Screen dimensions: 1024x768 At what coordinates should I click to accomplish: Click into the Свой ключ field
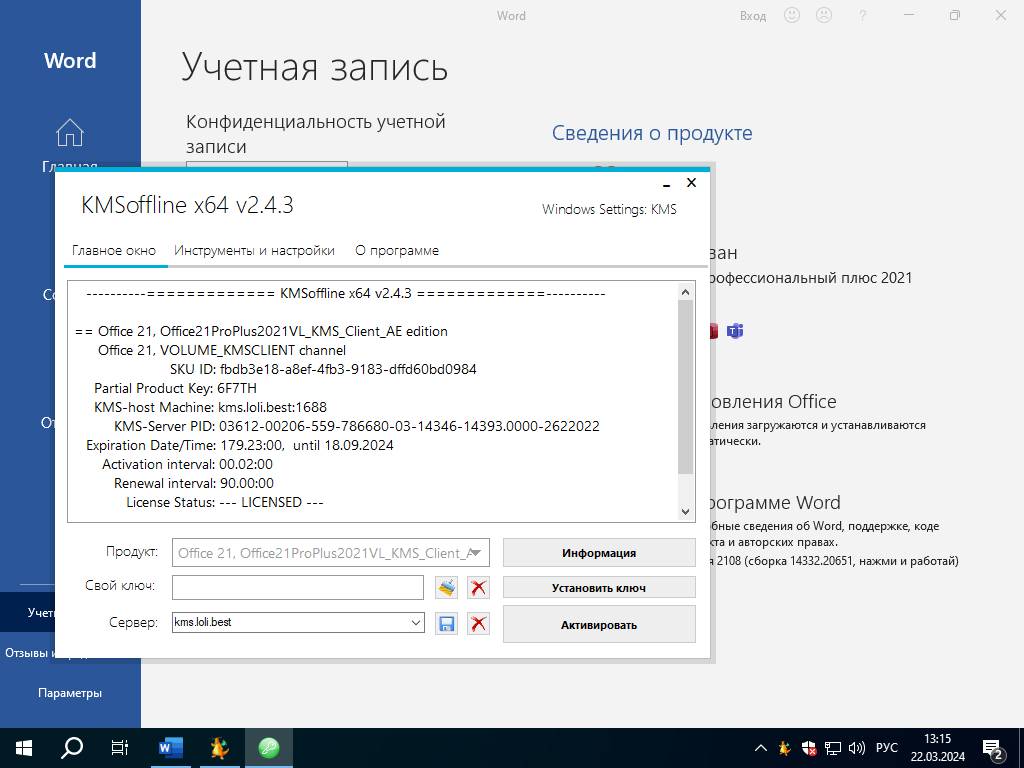point(298,587)
